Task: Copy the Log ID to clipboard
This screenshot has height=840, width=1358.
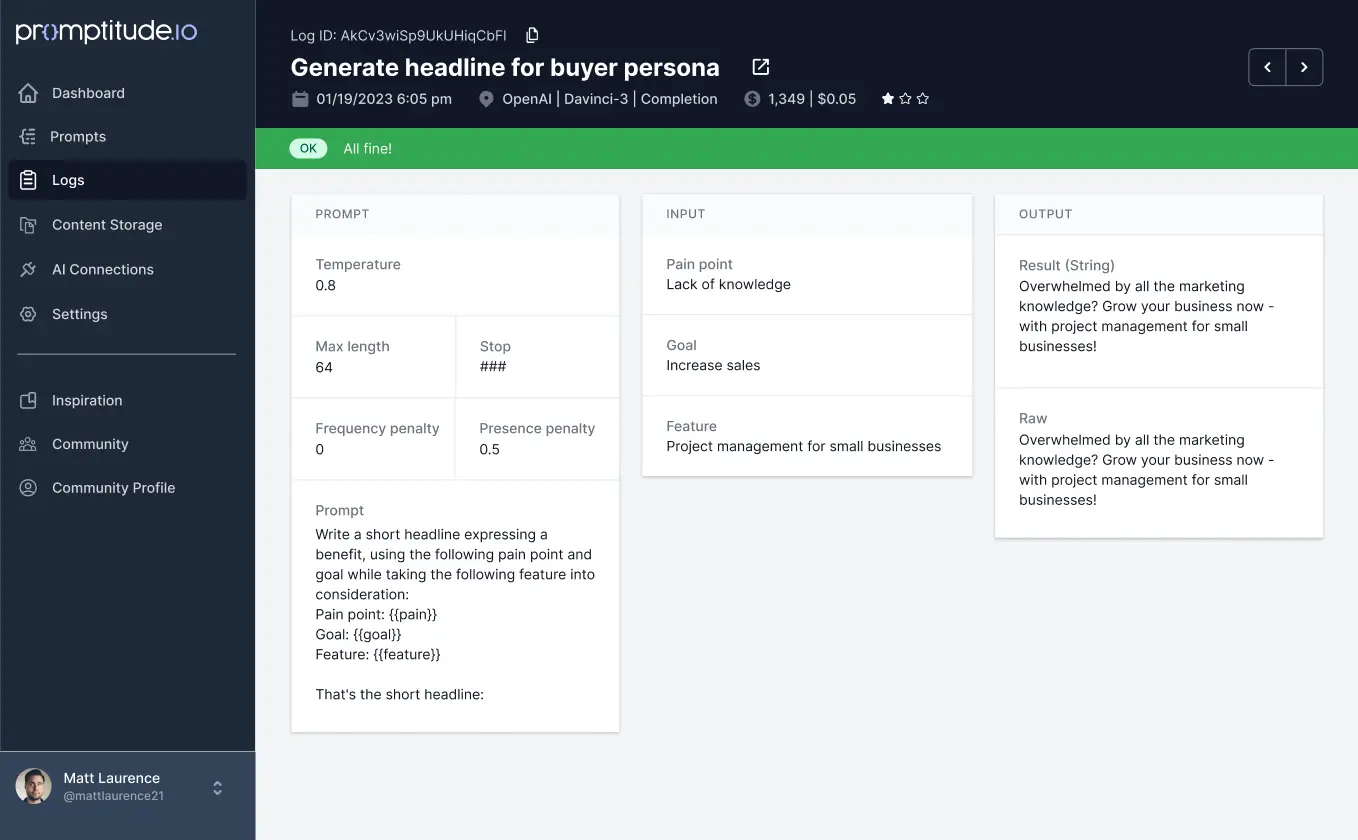Action: [x=531, y=34]
